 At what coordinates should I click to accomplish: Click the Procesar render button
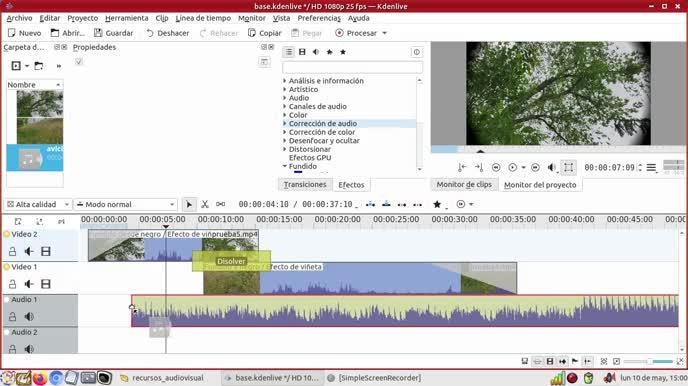click(x=356, y=33)
